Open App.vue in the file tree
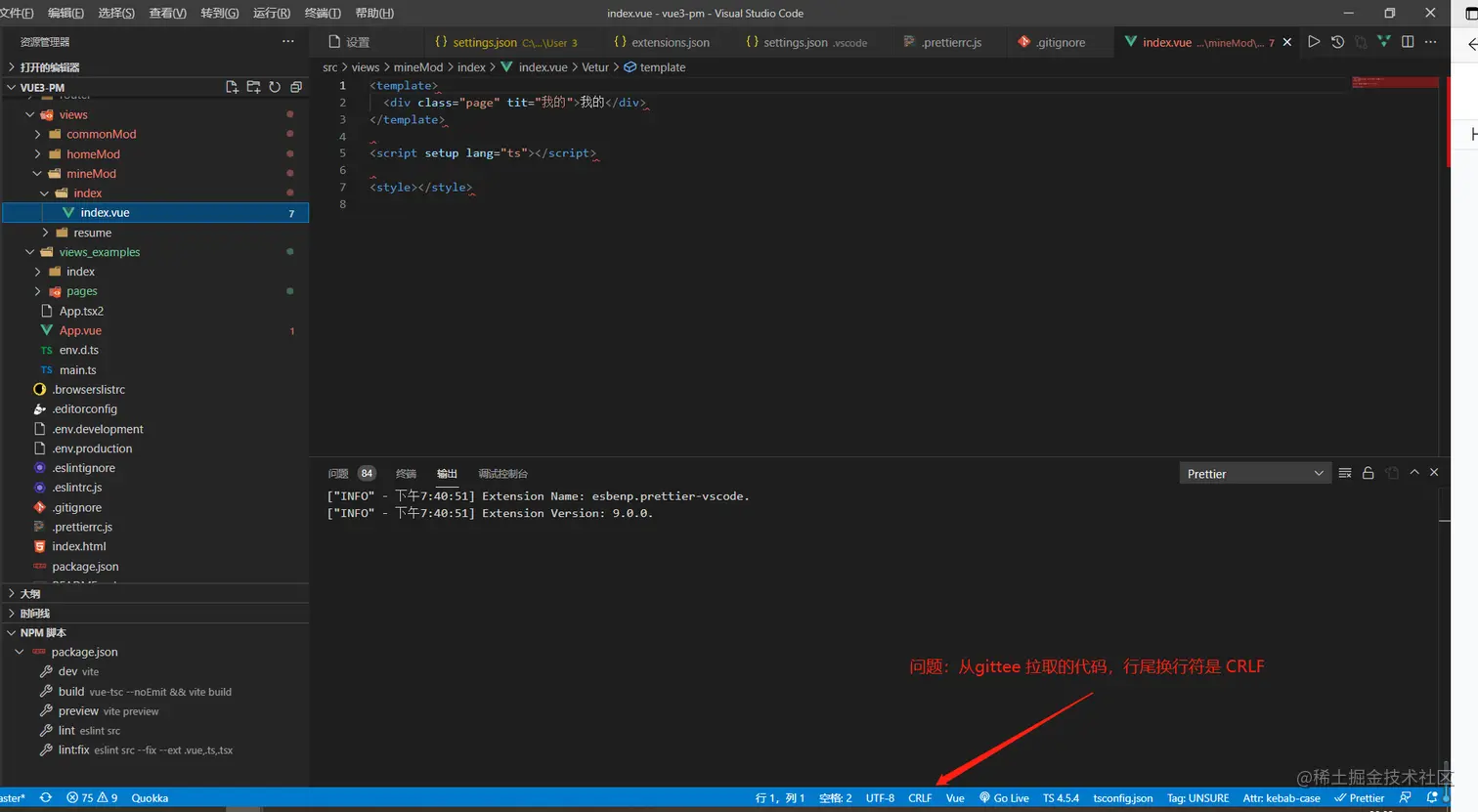 80,330
